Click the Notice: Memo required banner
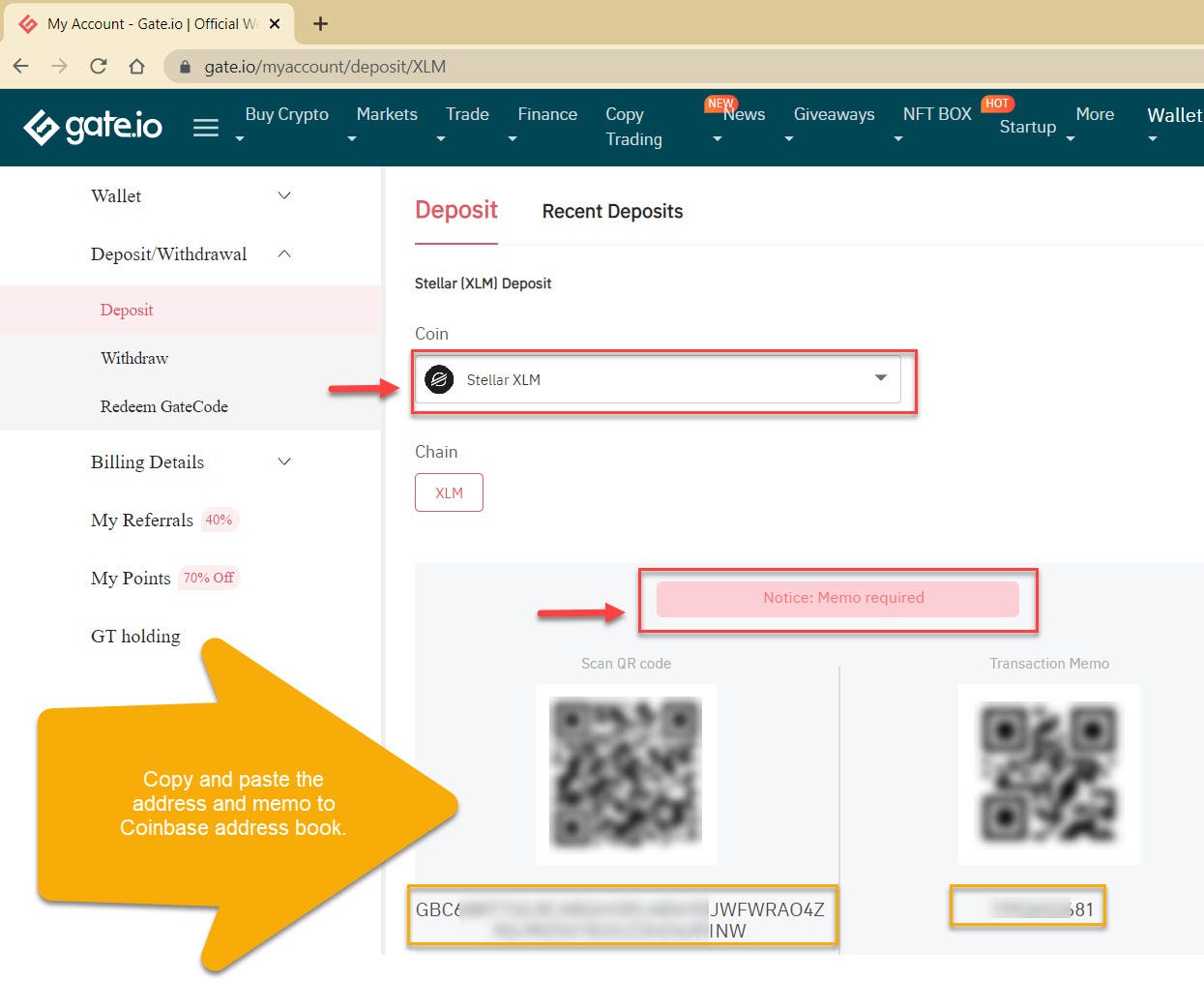 837,598
